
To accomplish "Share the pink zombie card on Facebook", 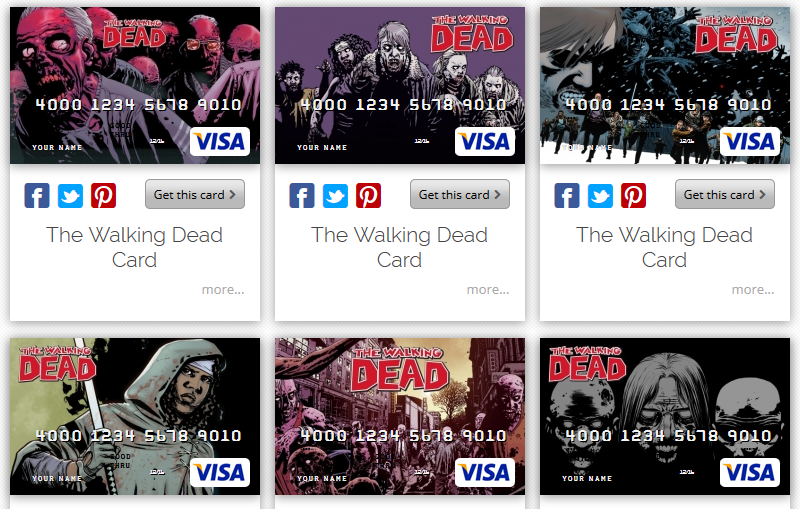I will pyautogui.click(x=37, y=195).
